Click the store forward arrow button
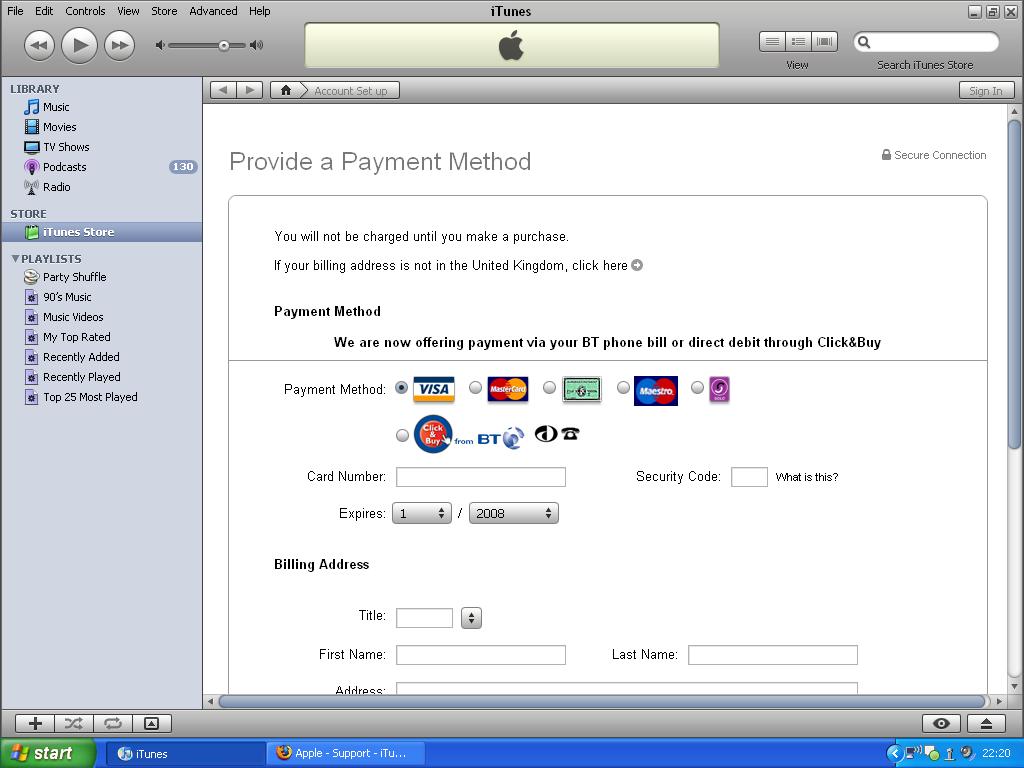1024x768 pixels. pyautogui.click(x=249, y=90)
